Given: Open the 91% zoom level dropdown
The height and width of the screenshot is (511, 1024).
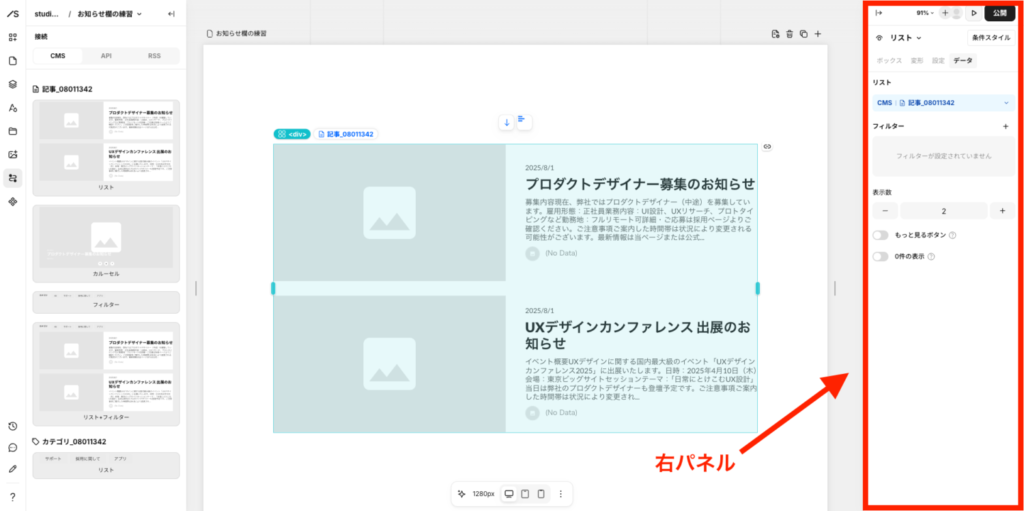Looking at the screenshot, I should click(924, 13).
